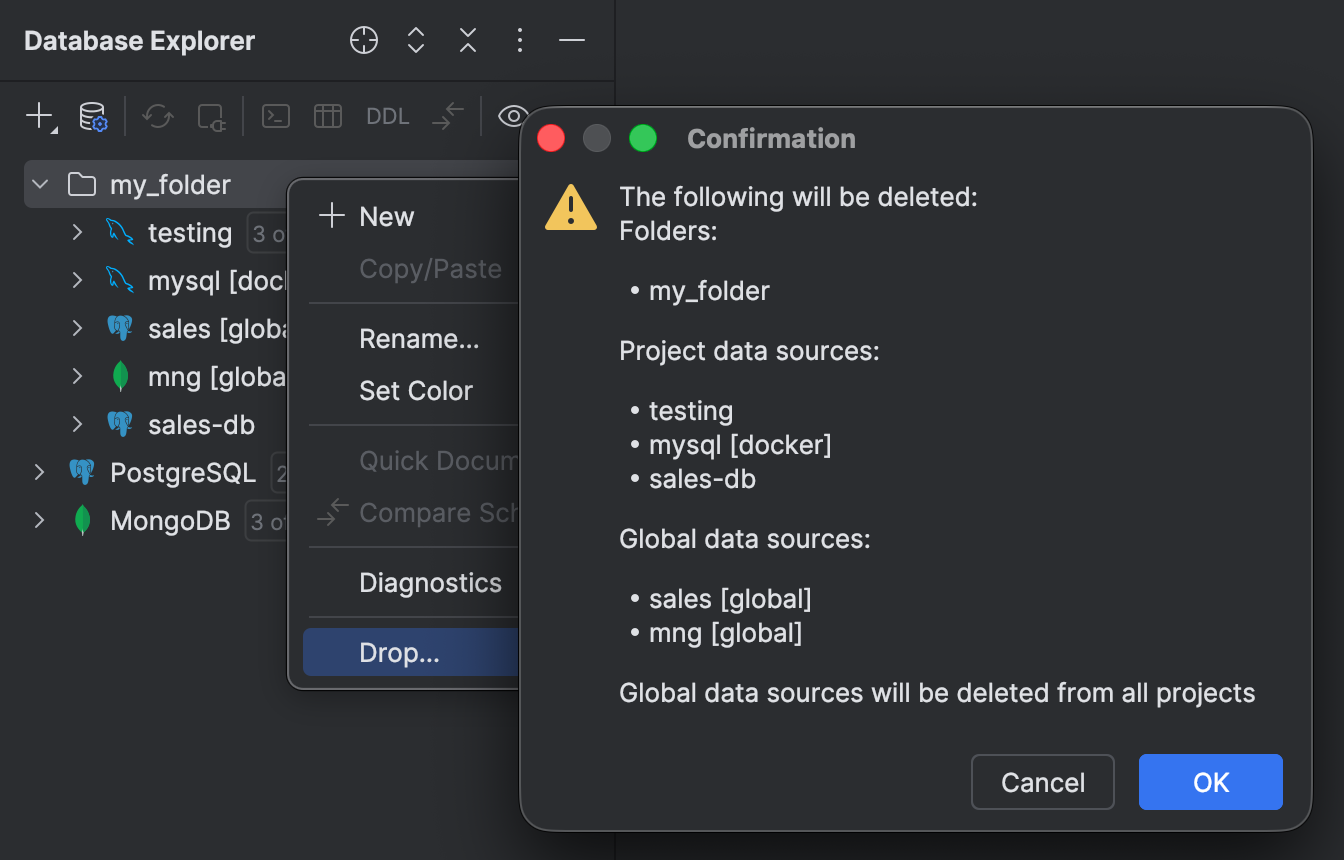Click the PostgreSQL elephant icon beside sales [global]
1344x860 pixels.
tap(120, 328)
